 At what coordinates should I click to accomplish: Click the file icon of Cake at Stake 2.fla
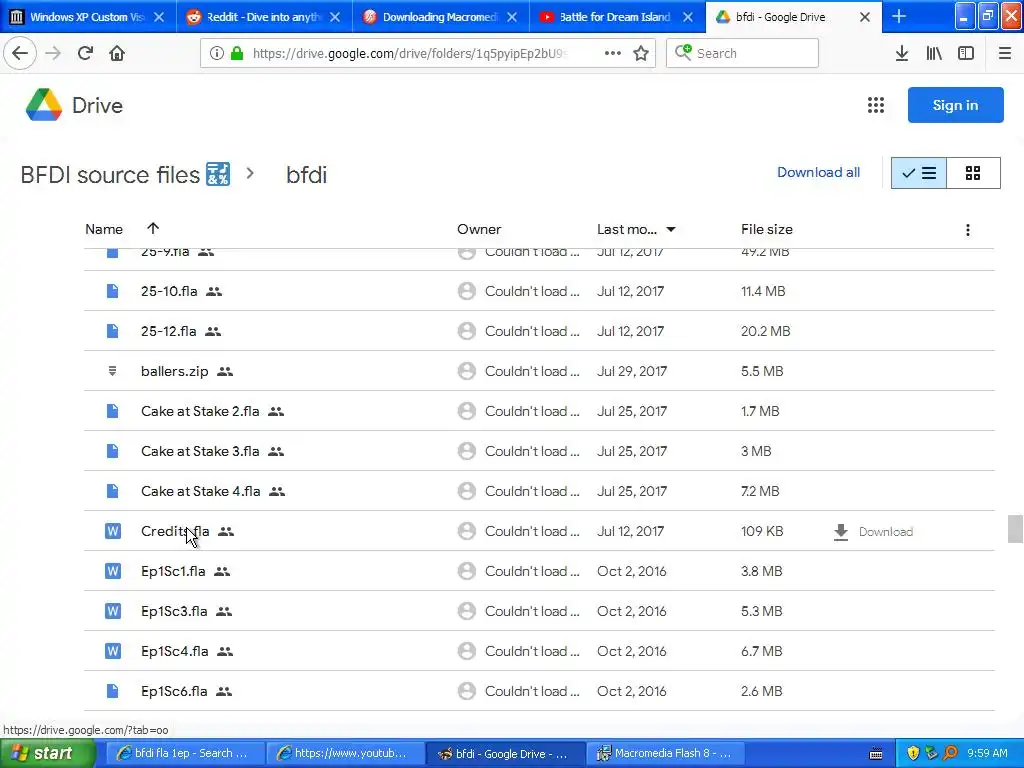pos(112,411)
